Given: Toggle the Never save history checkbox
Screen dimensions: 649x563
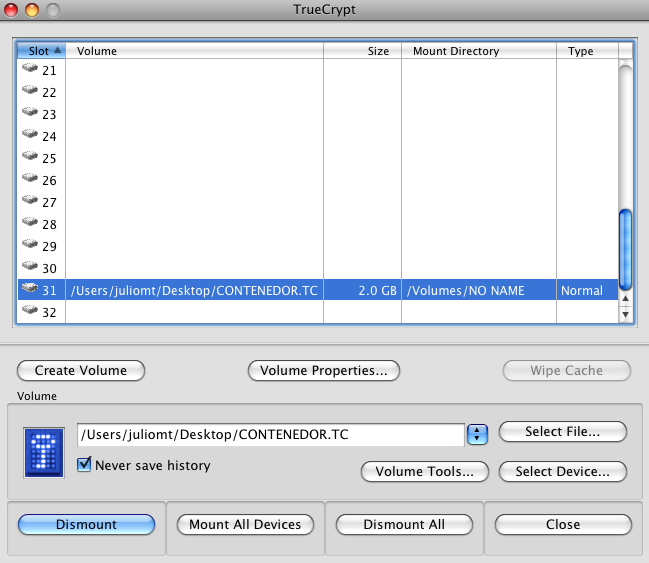Looking at the screenshot, I should [x=84, y=464].
